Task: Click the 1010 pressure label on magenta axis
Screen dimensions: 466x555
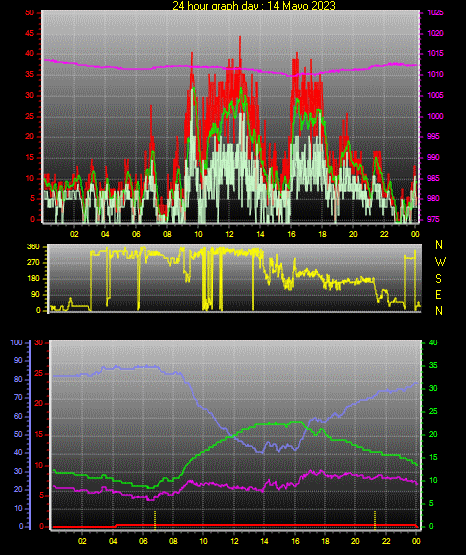Action: (436, 74)
